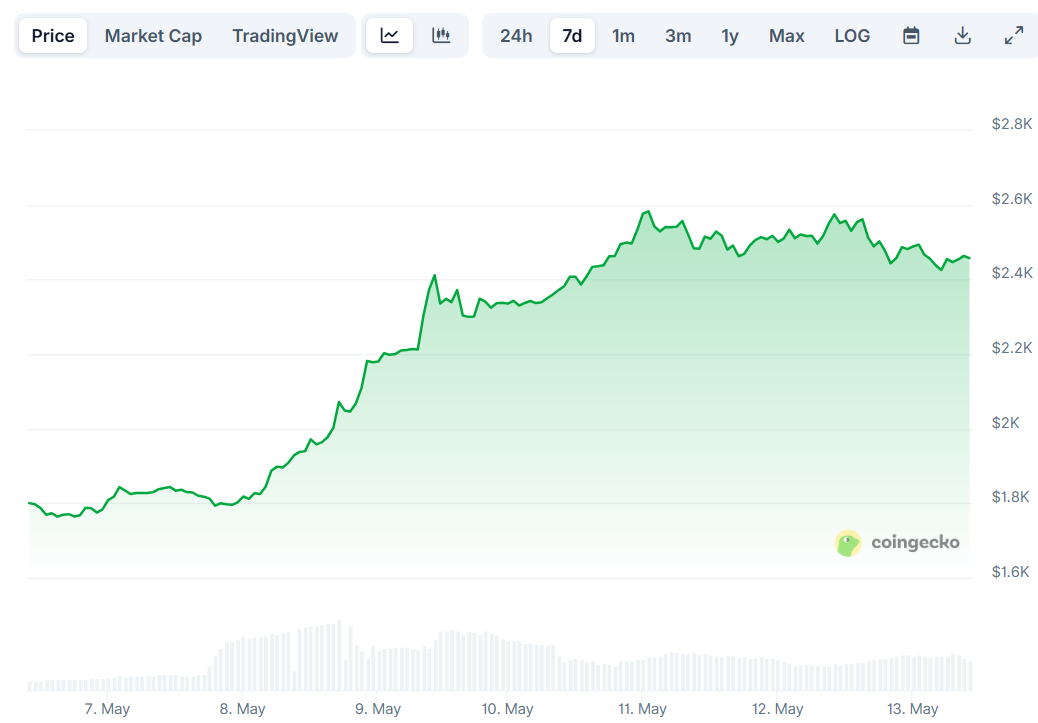Toggle the LOG scale option
1038x723 pixels.
point(852,35)
